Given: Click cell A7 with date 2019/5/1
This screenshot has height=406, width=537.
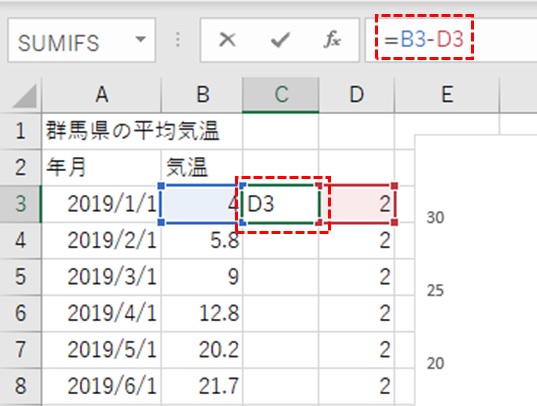Looking at the screenshot, I should (101, 350).
